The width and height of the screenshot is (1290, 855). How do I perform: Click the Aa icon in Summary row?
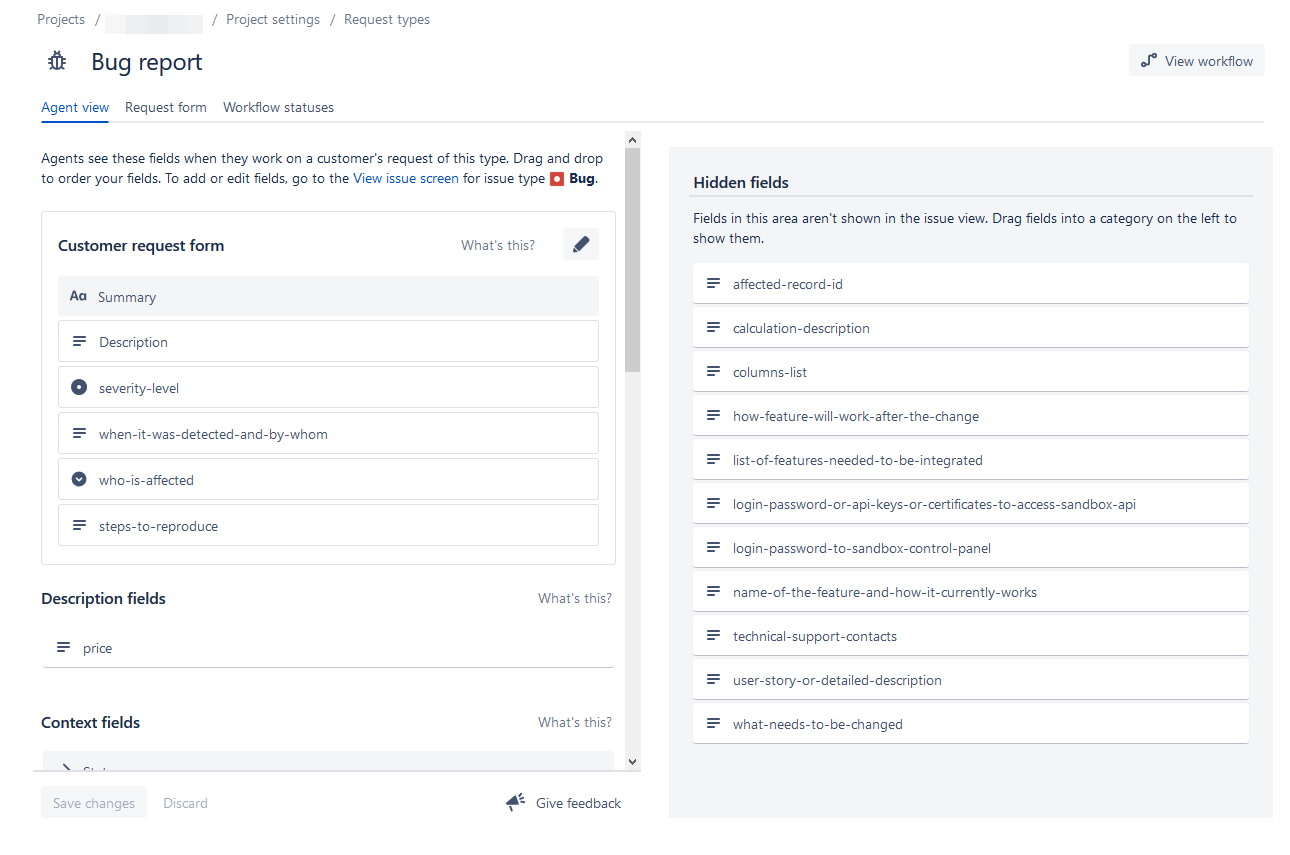tap(78, 297)
